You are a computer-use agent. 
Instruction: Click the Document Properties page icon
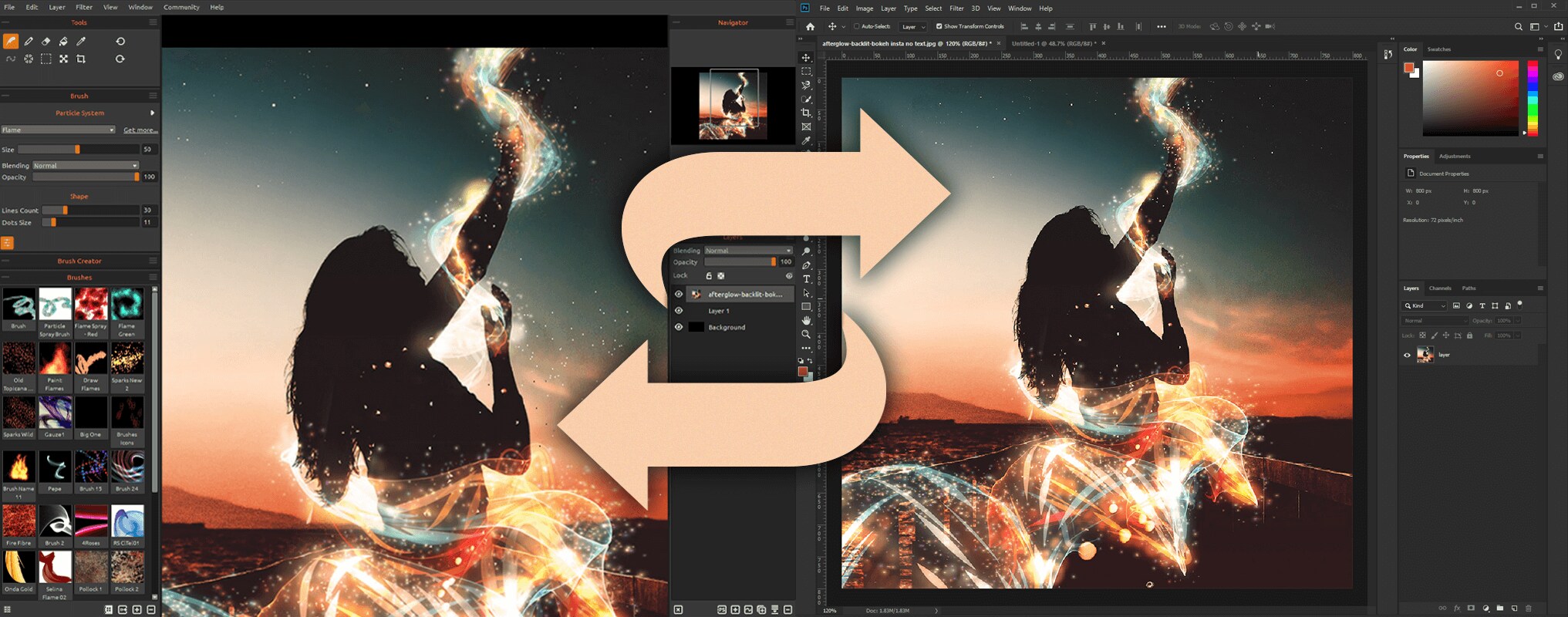point(1411,174)
